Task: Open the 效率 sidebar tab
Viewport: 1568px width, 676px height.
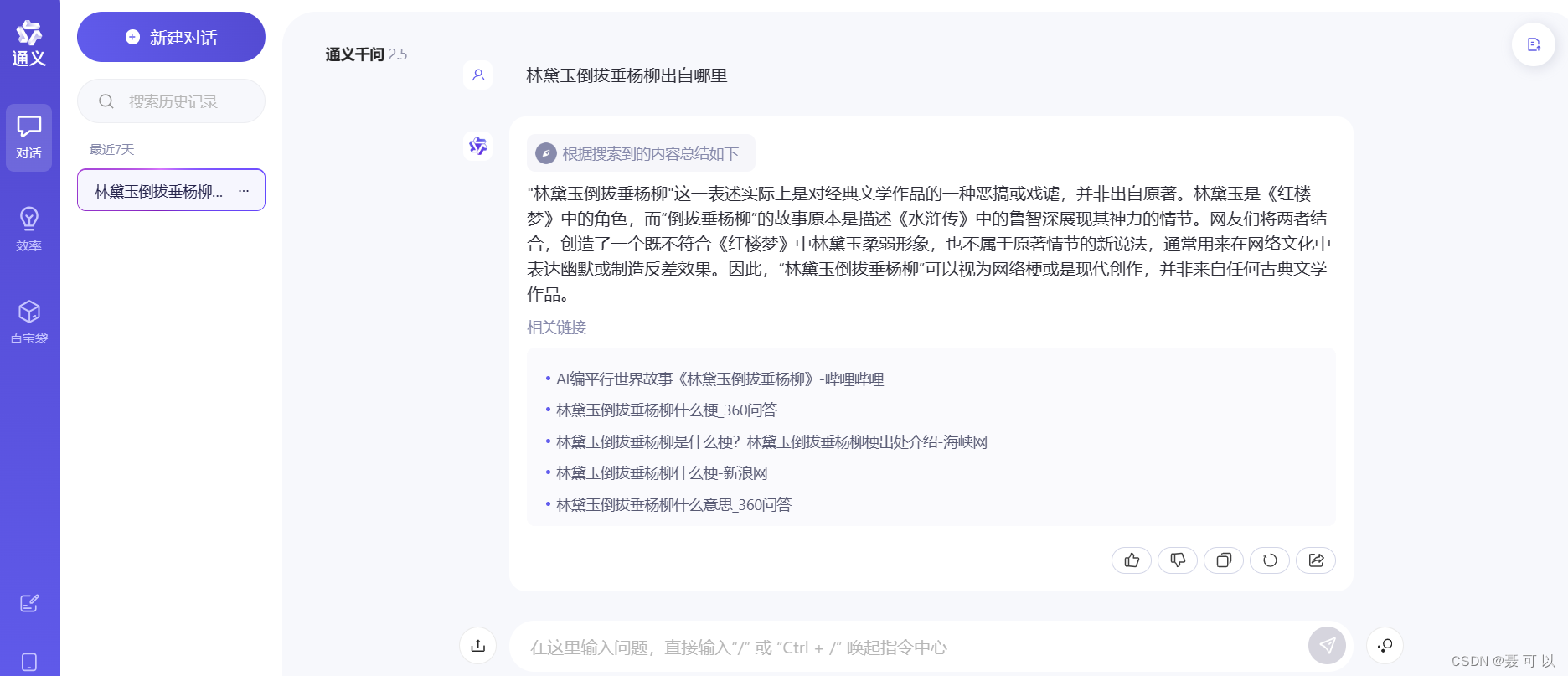Action: (29, 230)
